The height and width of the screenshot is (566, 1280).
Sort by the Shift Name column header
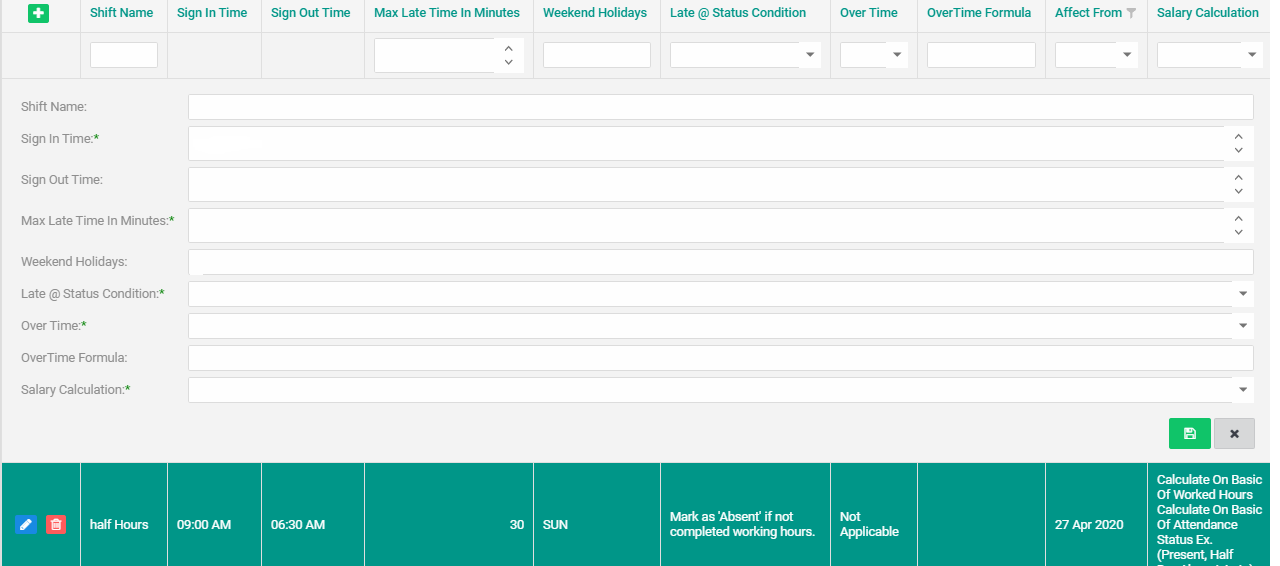[121, 13]
